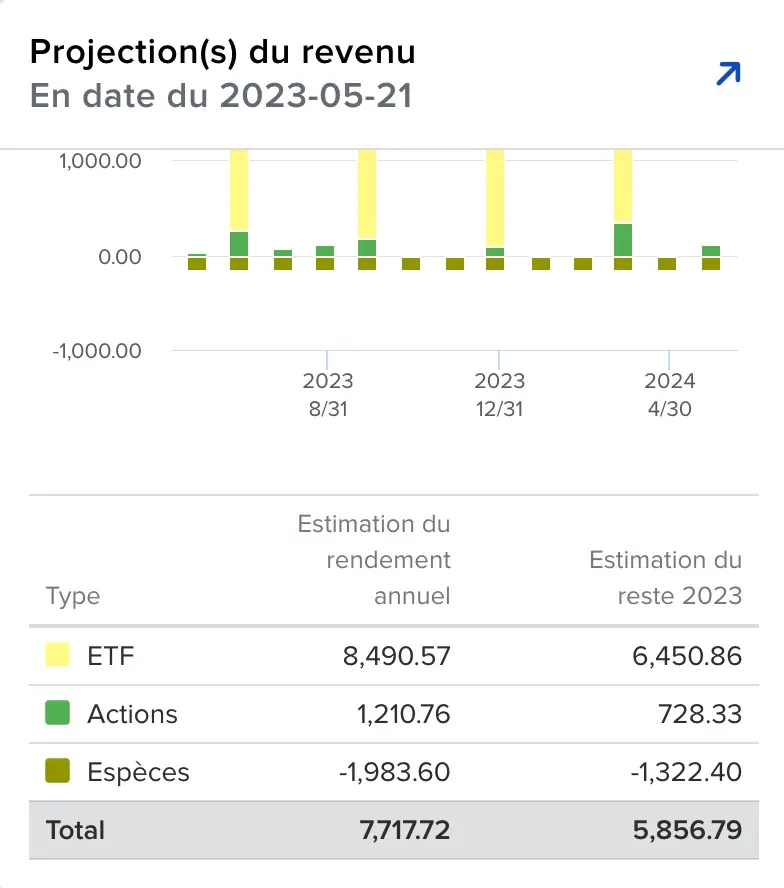Click the 2024 4/30 axis marker
Viewport: 784px width, 888px height.
(x=670, y=394)
